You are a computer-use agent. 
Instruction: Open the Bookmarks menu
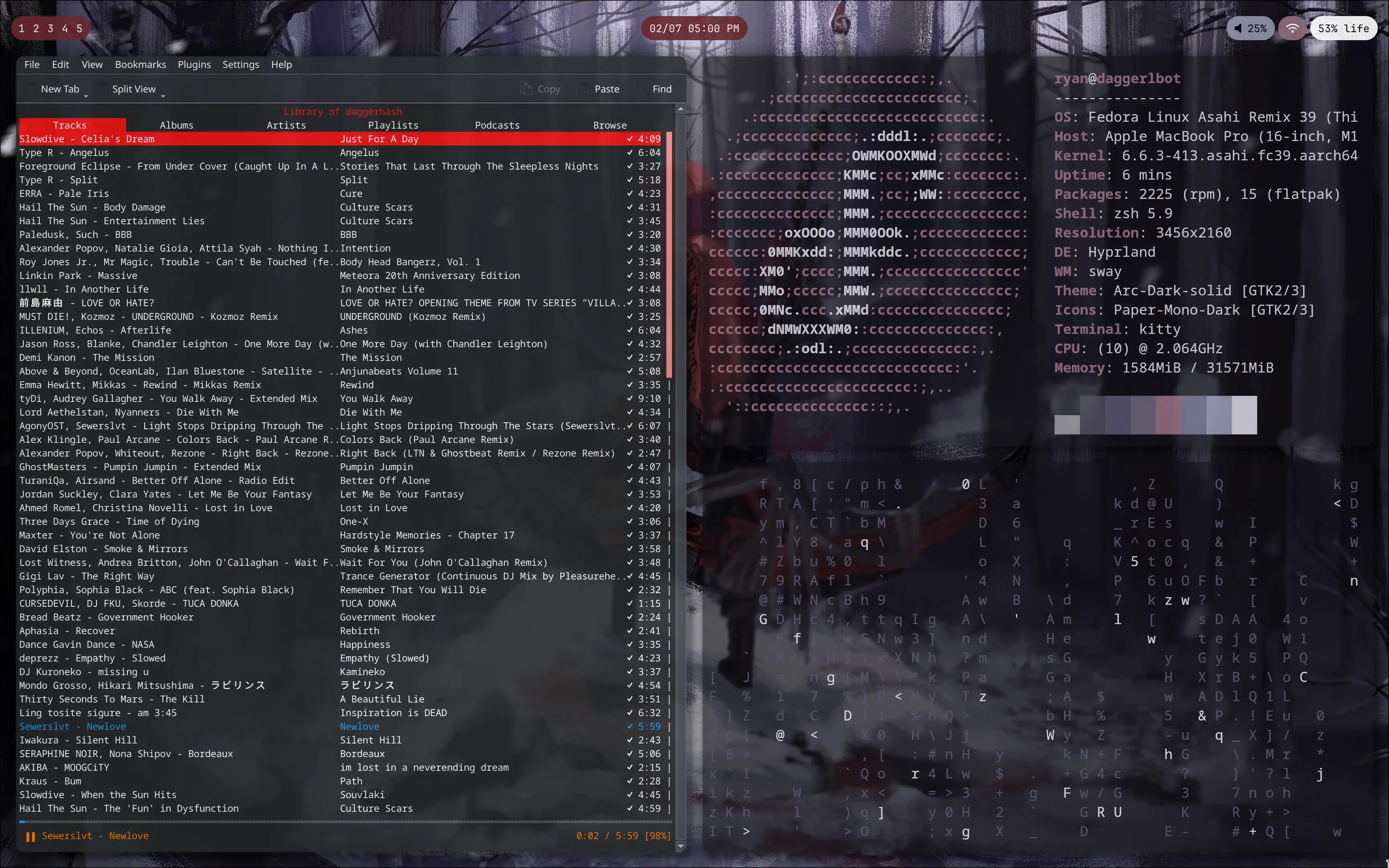point(140,64)
